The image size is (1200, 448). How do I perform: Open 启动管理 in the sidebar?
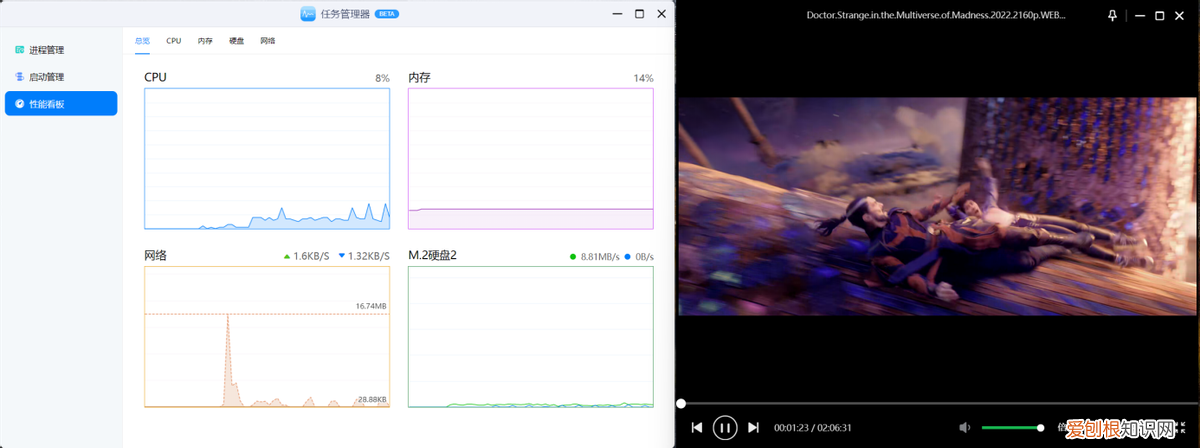47,77
